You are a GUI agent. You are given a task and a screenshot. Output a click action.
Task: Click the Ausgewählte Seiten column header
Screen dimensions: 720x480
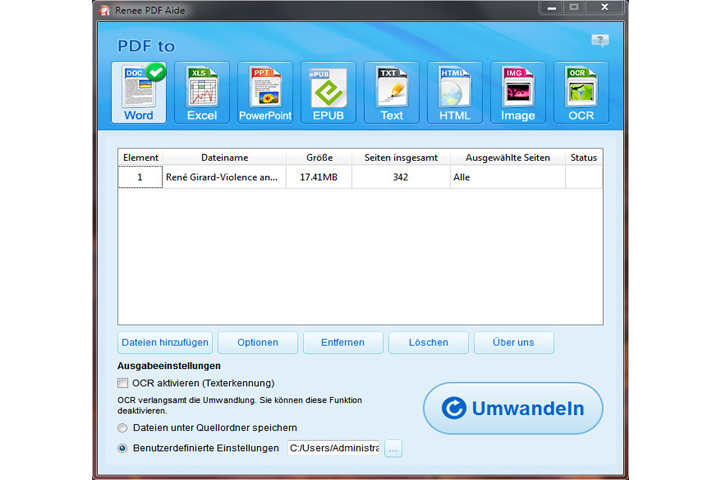507,158
